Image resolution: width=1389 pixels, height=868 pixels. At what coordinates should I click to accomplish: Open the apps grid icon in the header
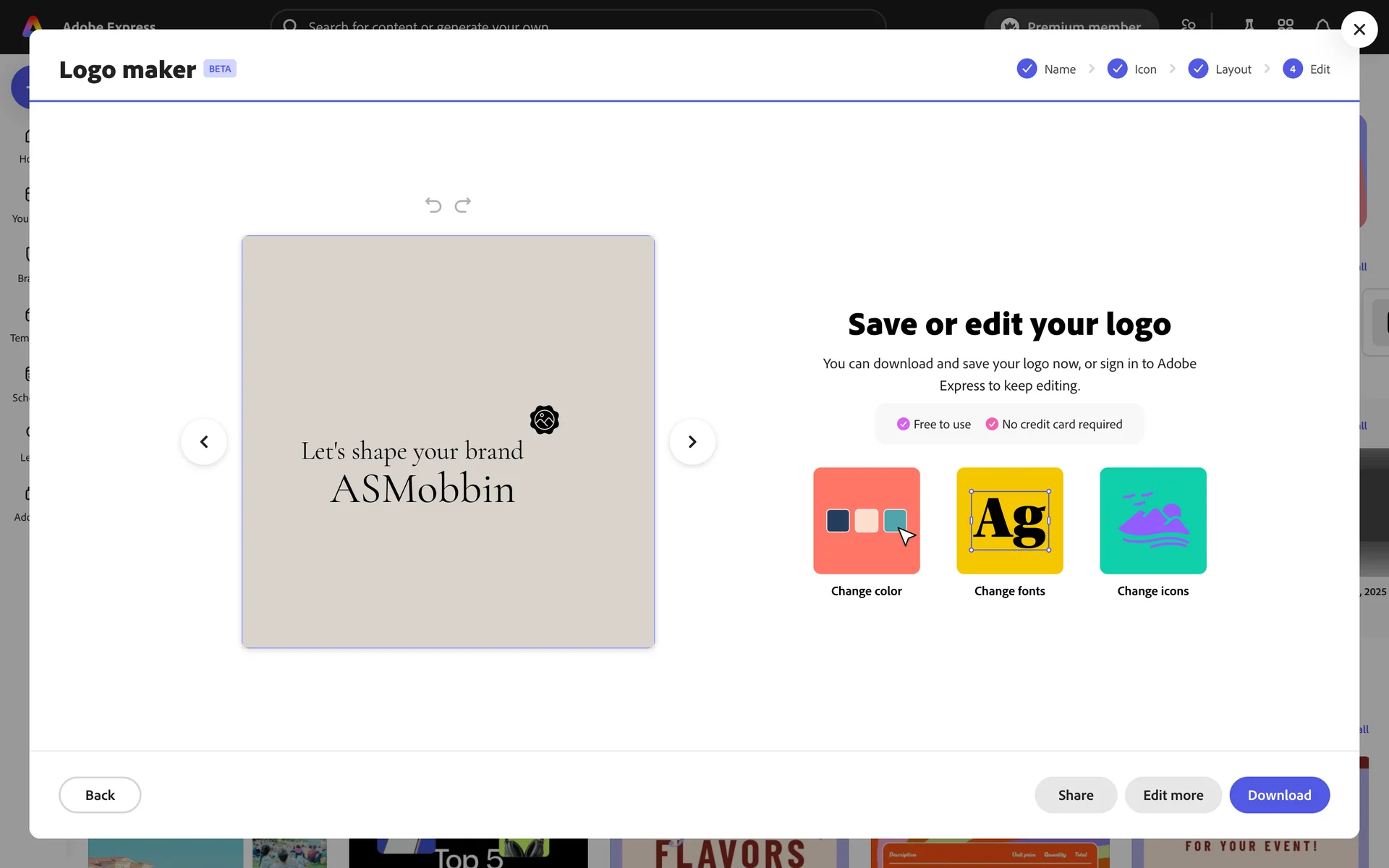click(1286, 25)
